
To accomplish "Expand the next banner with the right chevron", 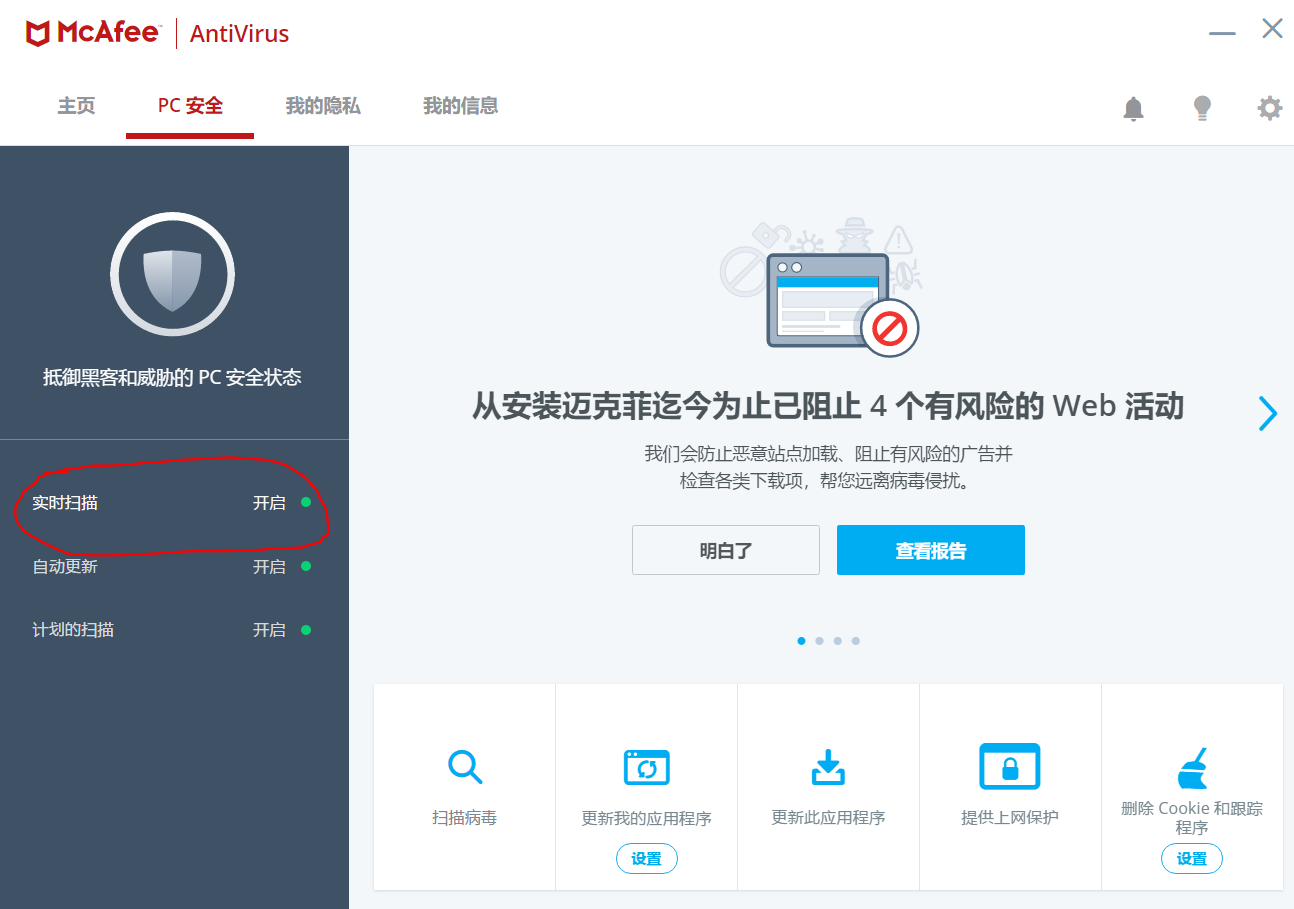I will point(1267,413).
